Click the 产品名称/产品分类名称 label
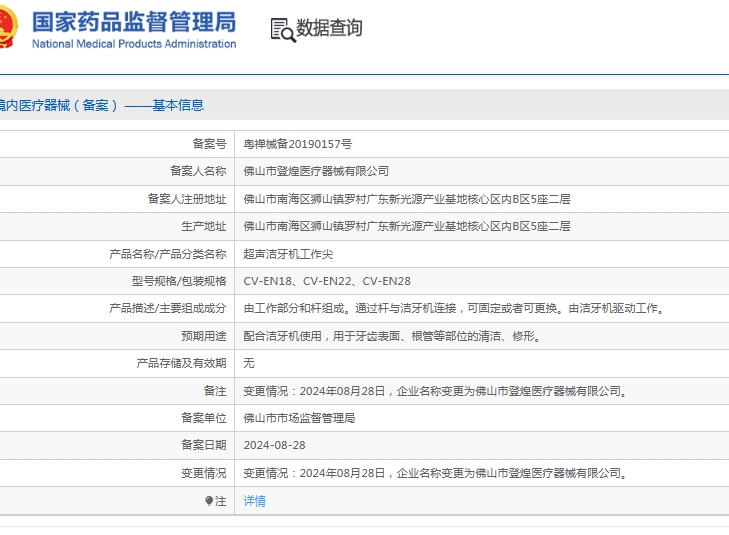The height and width of the screenshot is (535, 729). 167,254
